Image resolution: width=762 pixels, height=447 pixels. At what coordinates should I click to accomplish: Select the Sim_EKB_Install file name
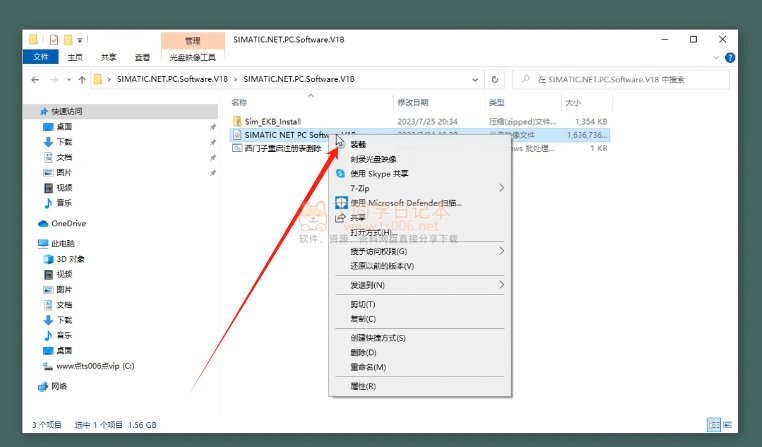coord(273,121)
